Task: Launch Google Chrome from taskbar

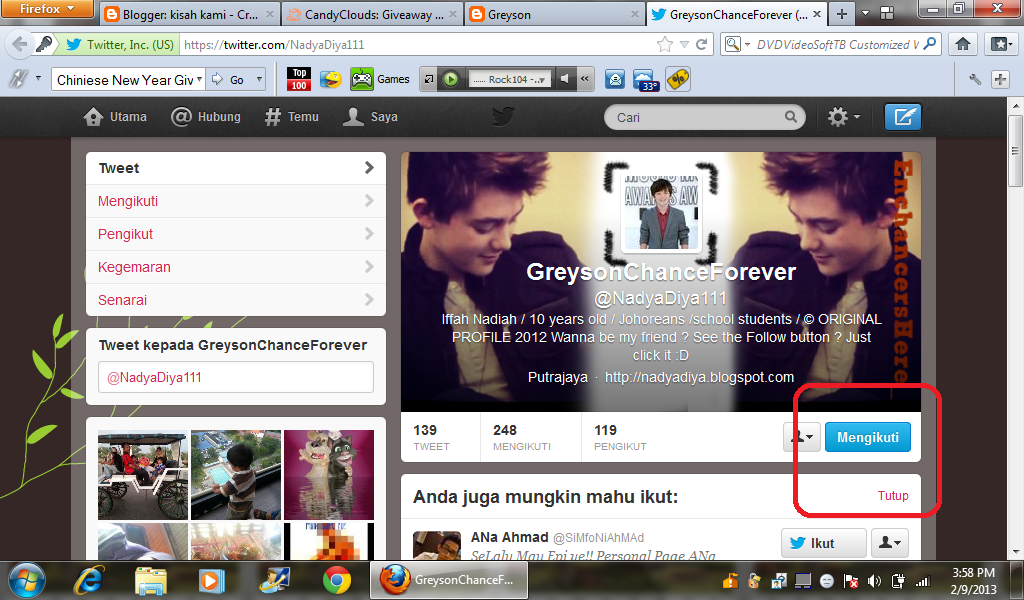Action: pos(337,580)
